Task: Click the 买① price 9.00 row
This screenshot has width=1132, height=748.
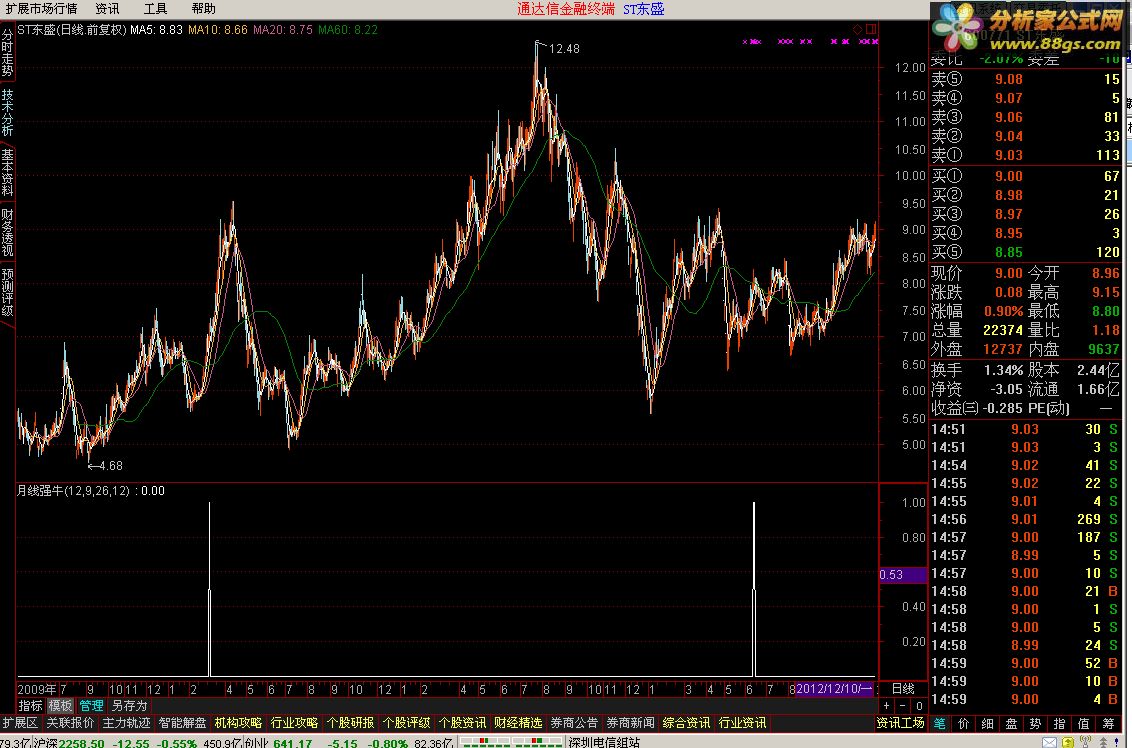Action: point(1026,176)
